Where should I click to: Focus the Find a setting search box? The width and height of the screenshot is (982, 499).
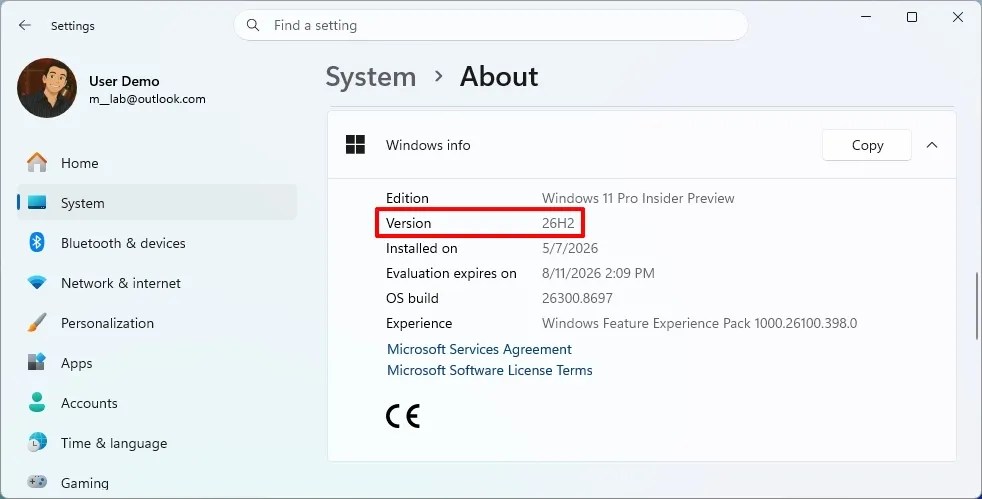click(491, 26)
